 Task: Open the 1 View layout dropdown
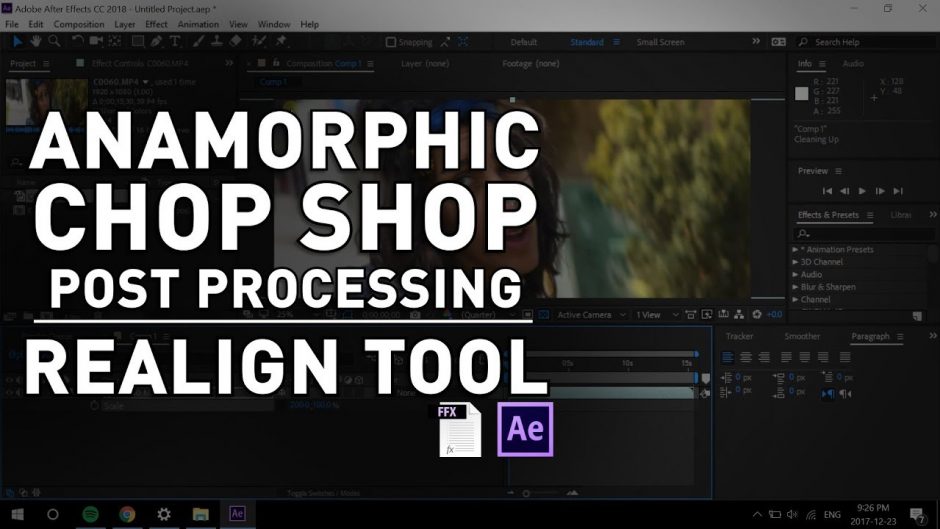tap(657, 315)
